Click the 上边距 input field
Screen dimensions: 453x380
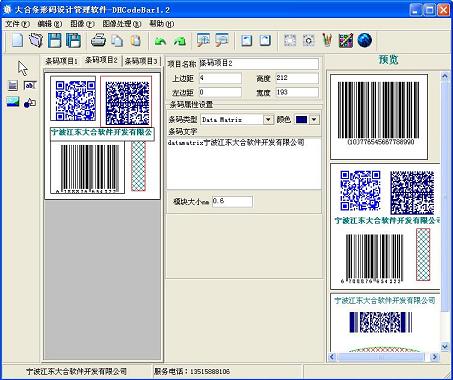click(x=220, y=78)
